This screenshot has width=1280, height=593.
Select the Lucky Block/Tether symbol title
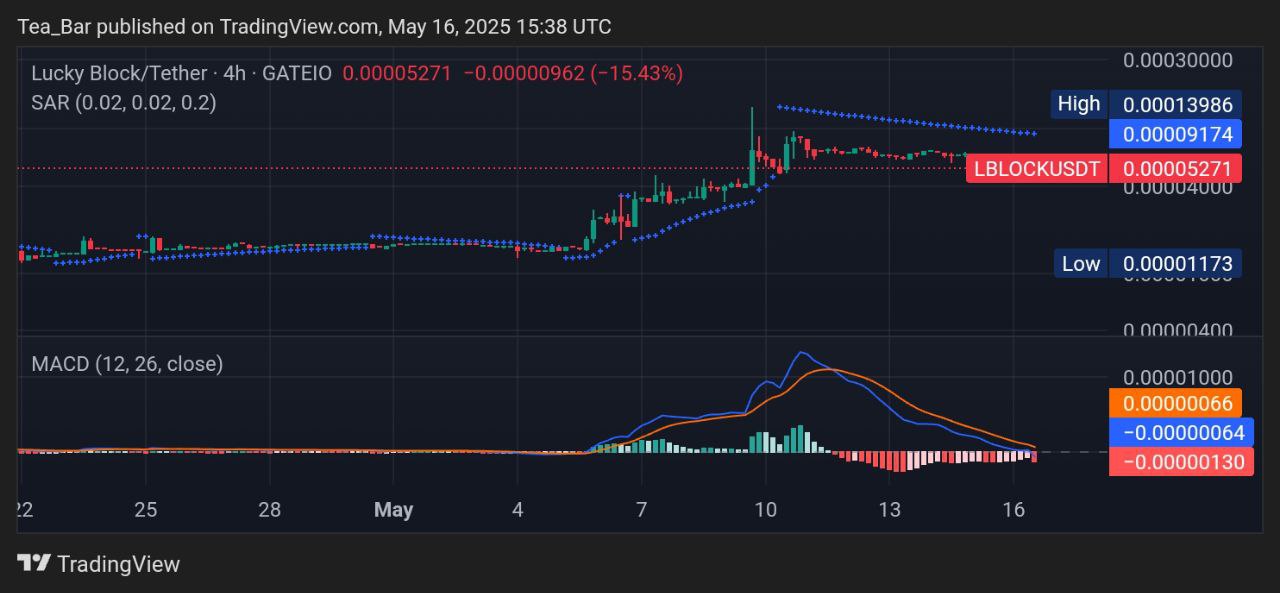[119, 73]
